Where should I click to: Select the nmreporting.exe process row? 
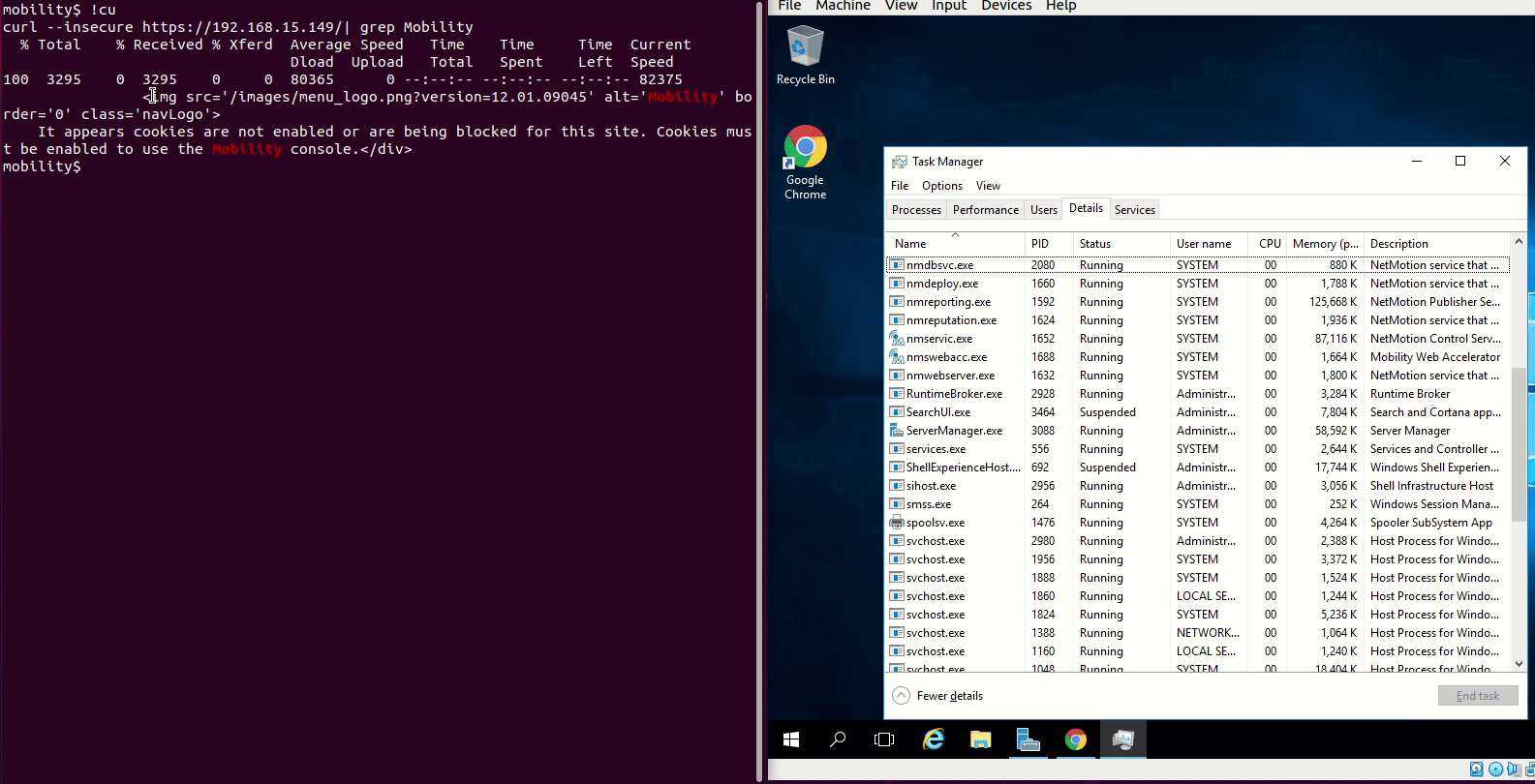948,302
